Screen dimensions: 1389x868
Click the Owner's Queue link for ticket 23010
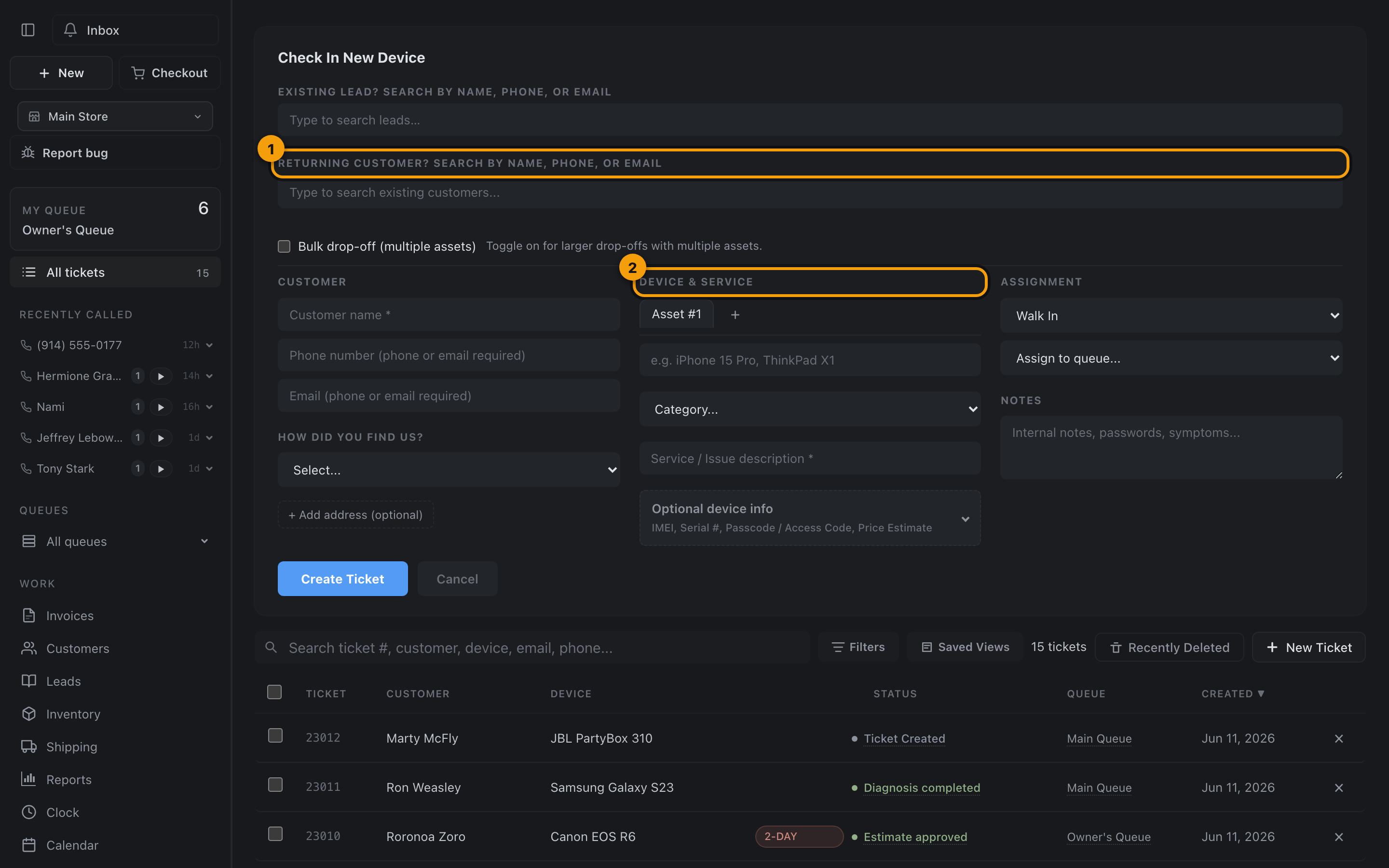pyautogui.click(x=1108, y=837)
